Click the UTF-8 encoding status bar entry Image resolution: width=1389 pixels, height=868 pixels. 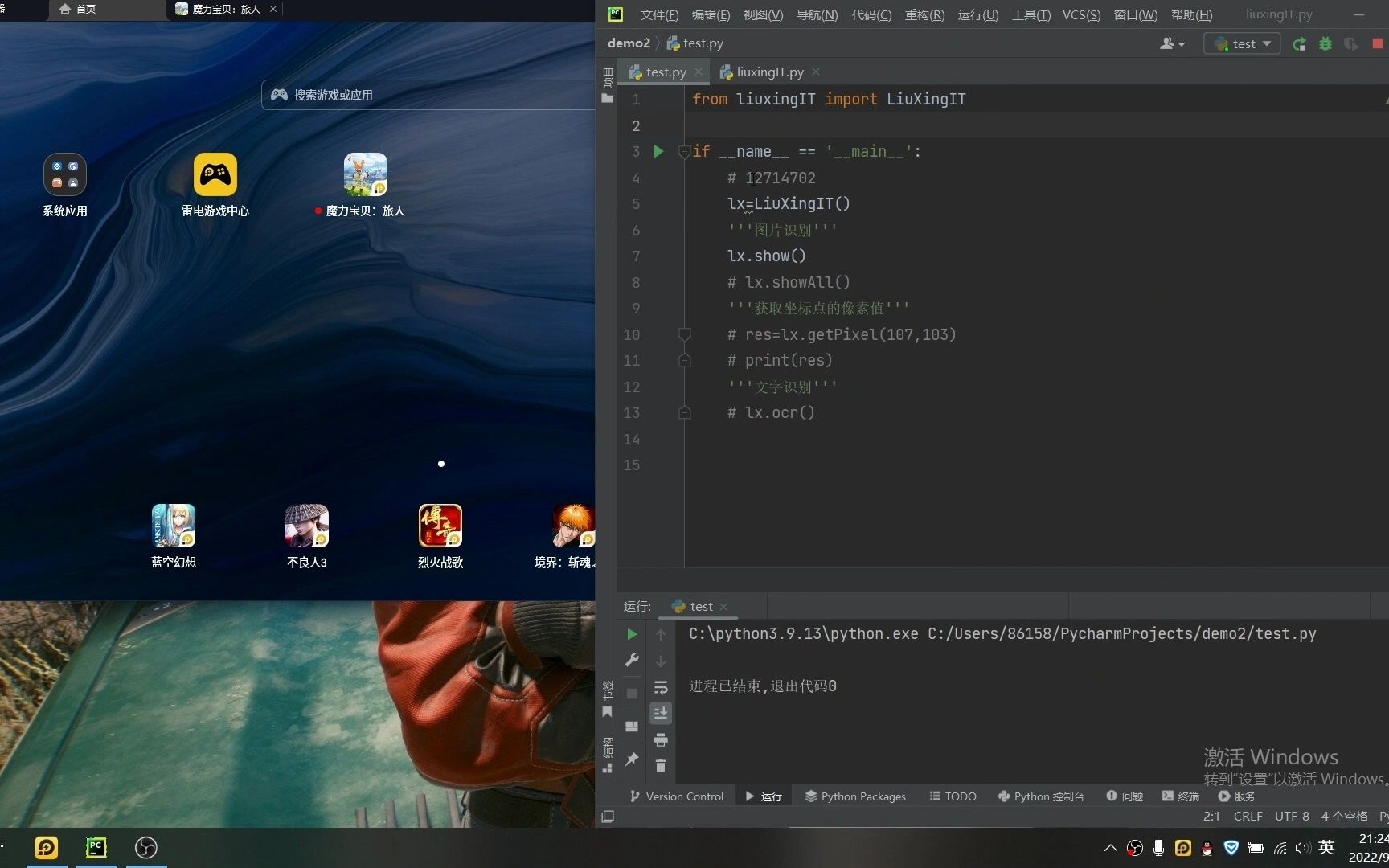click(1292, 817)
